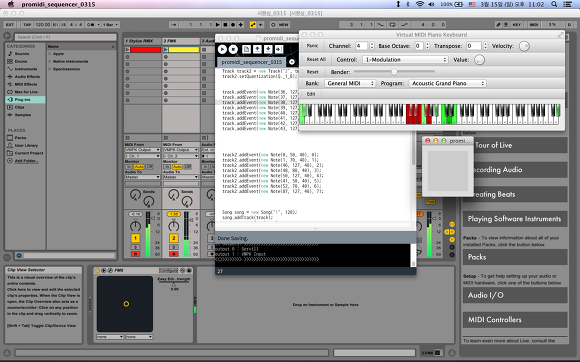Screen dimensions: 580x362
Task: Set track 1 monitor to In
Action: coord(129,167)
